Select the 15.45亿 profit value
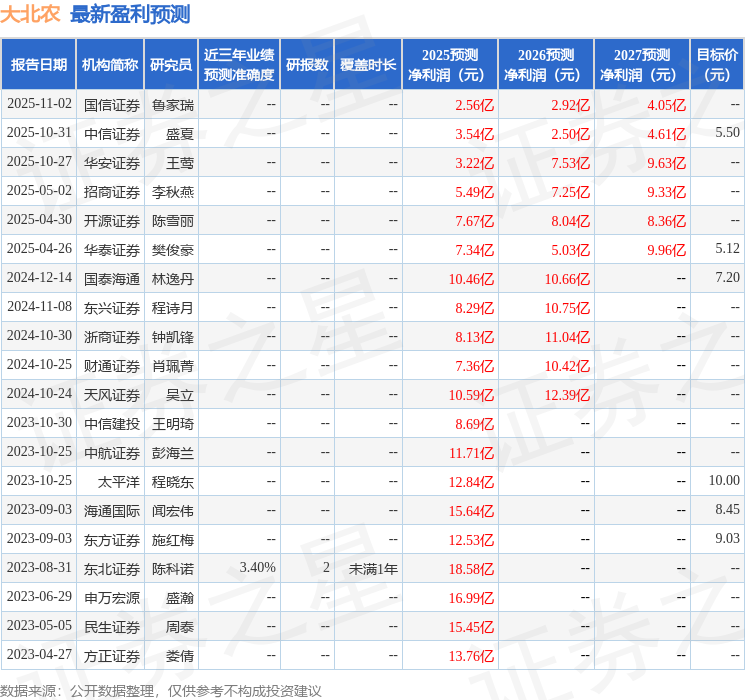 click(x=471, y=627)
